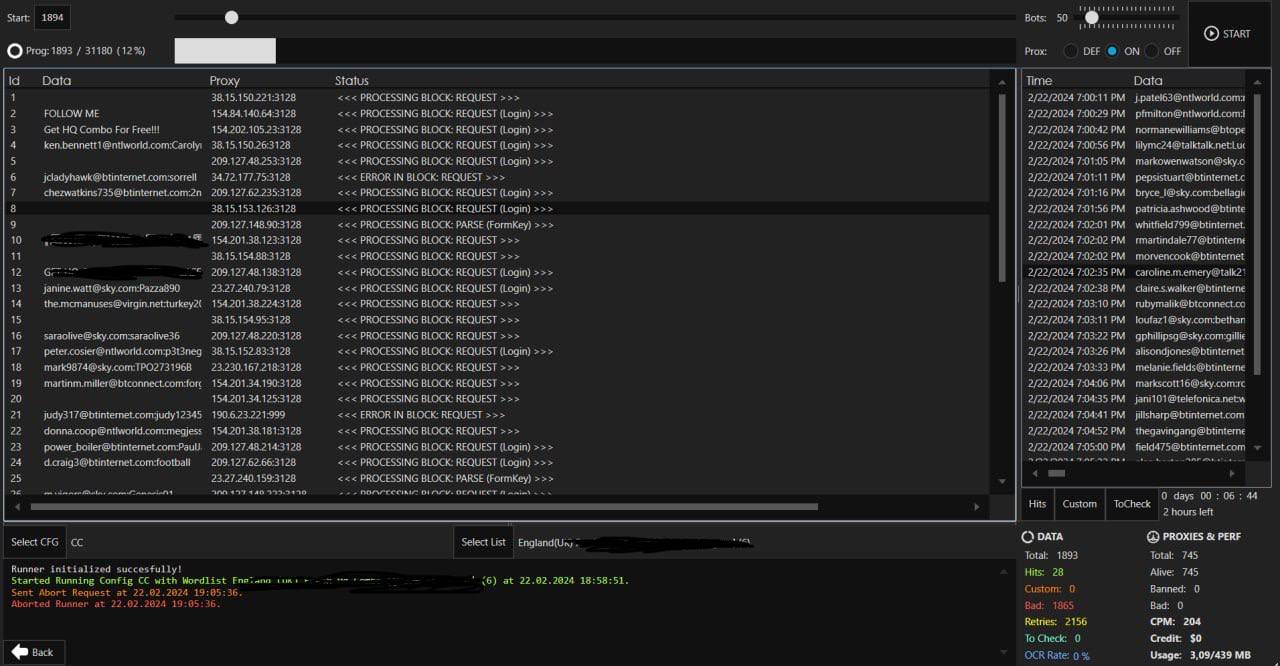Click hits panel horizontal scroll left arrow
This screenshot has height=666, width=1280.
pos(1035,473)
